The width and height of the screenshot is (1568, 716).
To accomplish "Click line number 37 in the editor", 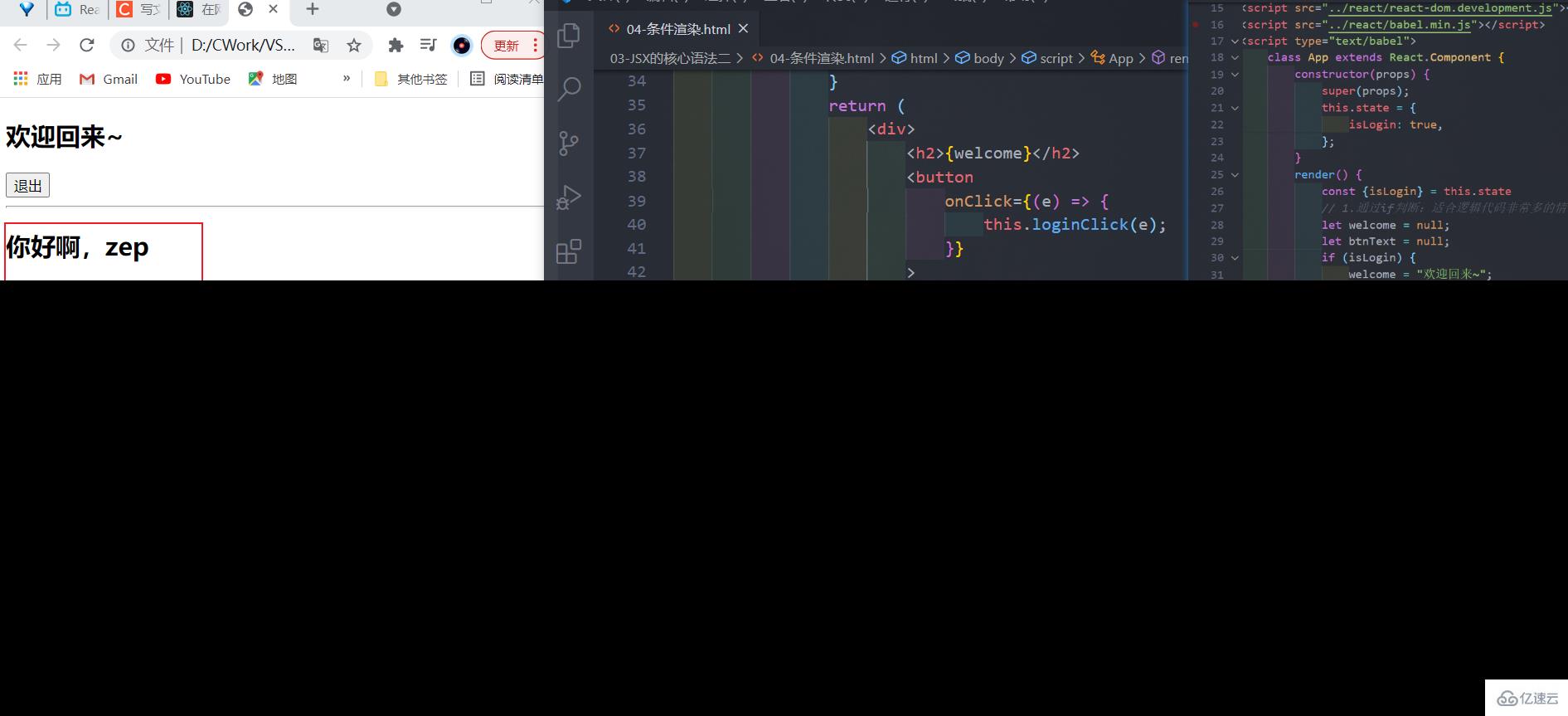I will pyautogui.click(x=637, y=153).
